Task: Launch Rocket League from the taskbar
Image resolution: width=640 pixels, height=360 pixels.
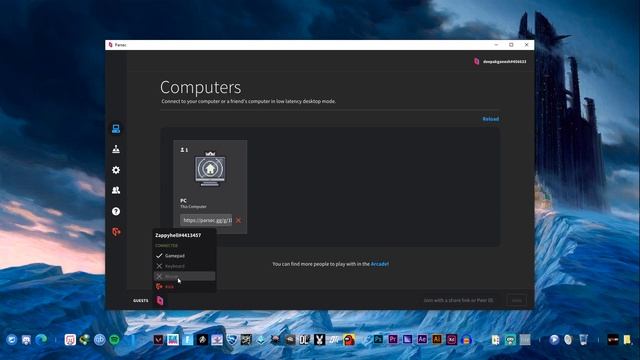Action: (231, 340)
